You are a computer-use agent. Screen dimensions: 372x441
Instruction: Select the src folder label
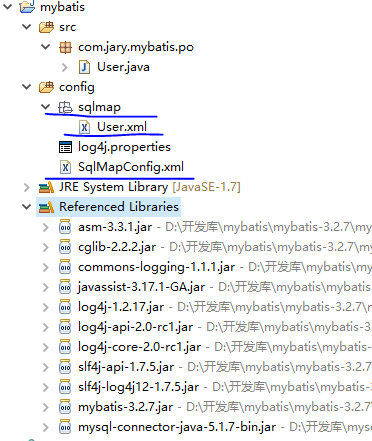[x=68, y=27]
